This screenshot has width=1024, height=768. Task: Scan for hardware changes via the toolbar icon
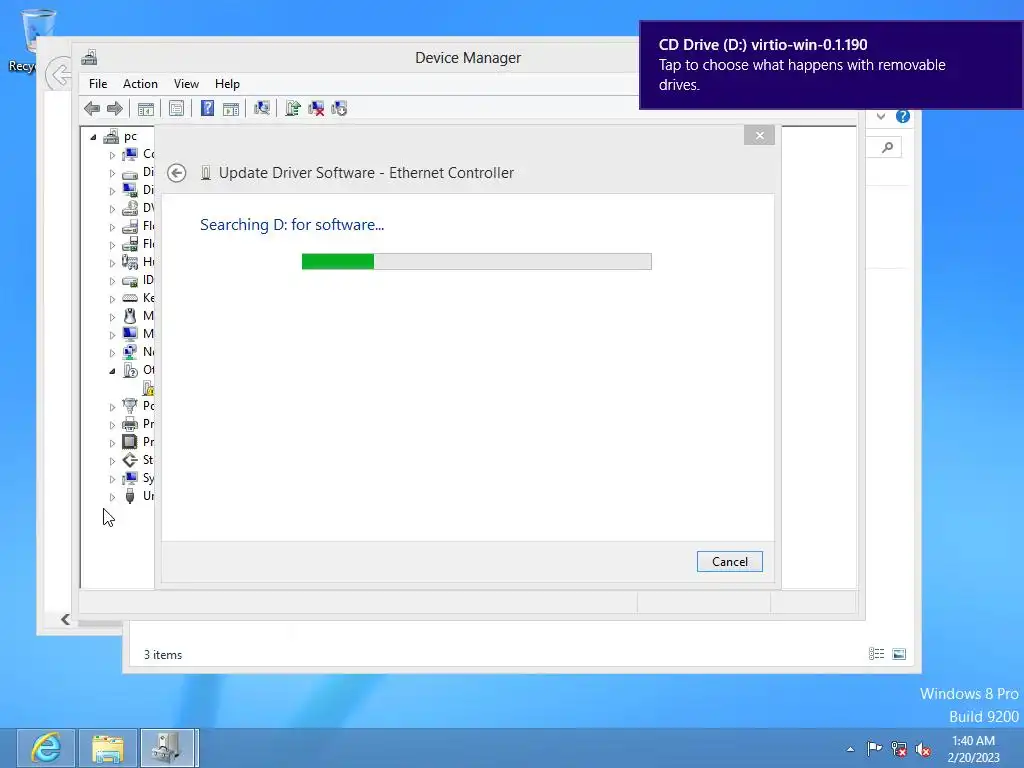point(262,108)
